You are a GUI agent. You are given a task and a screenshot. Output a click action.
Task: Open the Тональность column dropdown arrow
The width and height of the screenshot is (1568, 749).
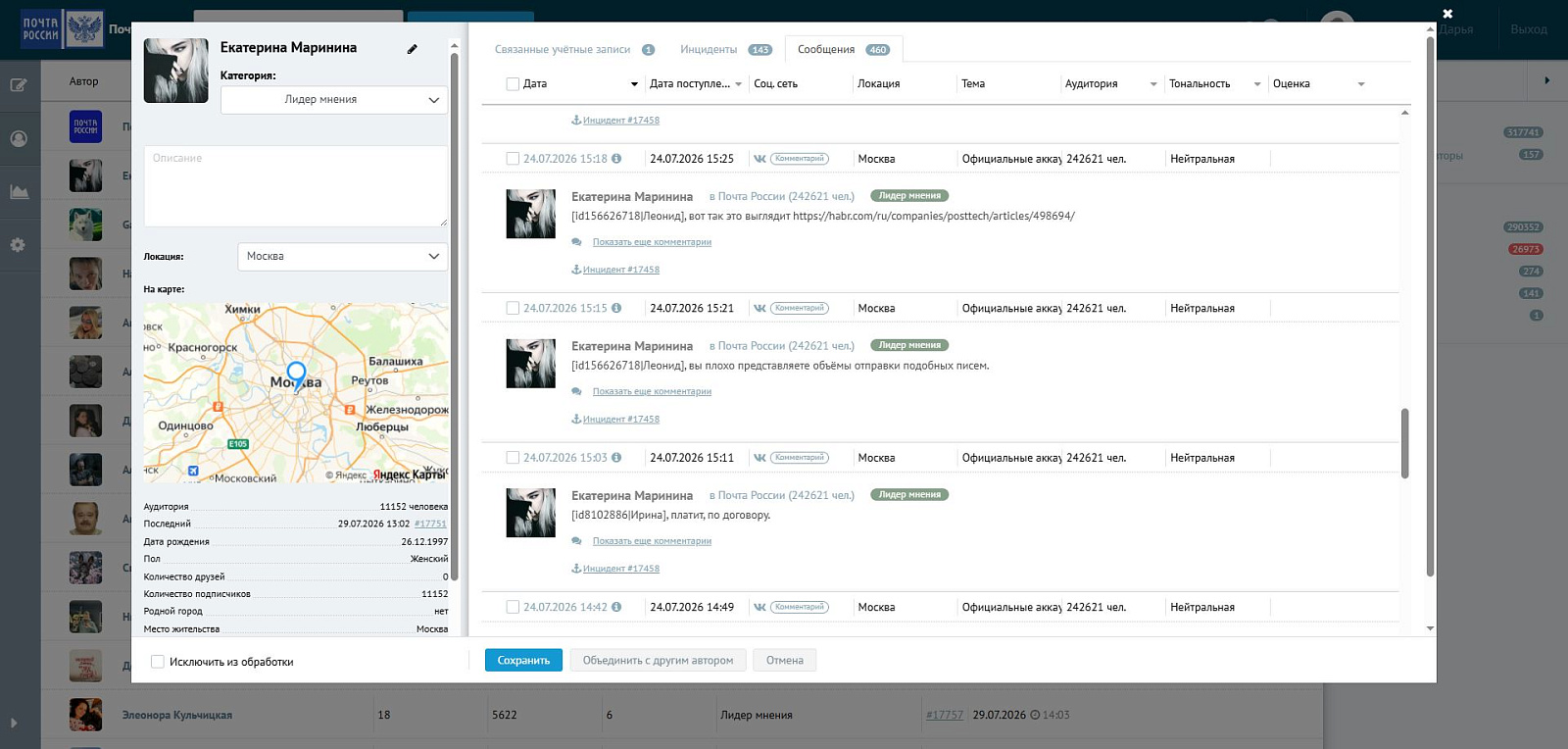click(1257, 84)
